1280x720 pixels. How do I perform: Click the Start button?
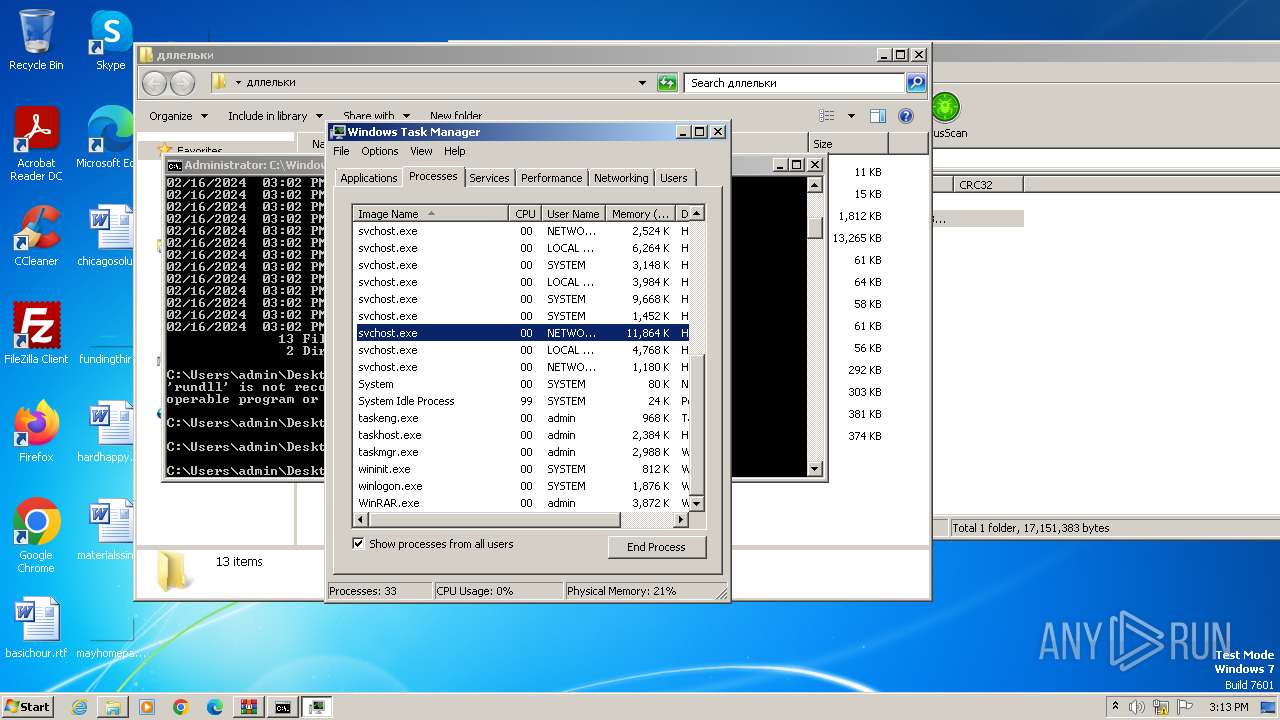point(28,707)
